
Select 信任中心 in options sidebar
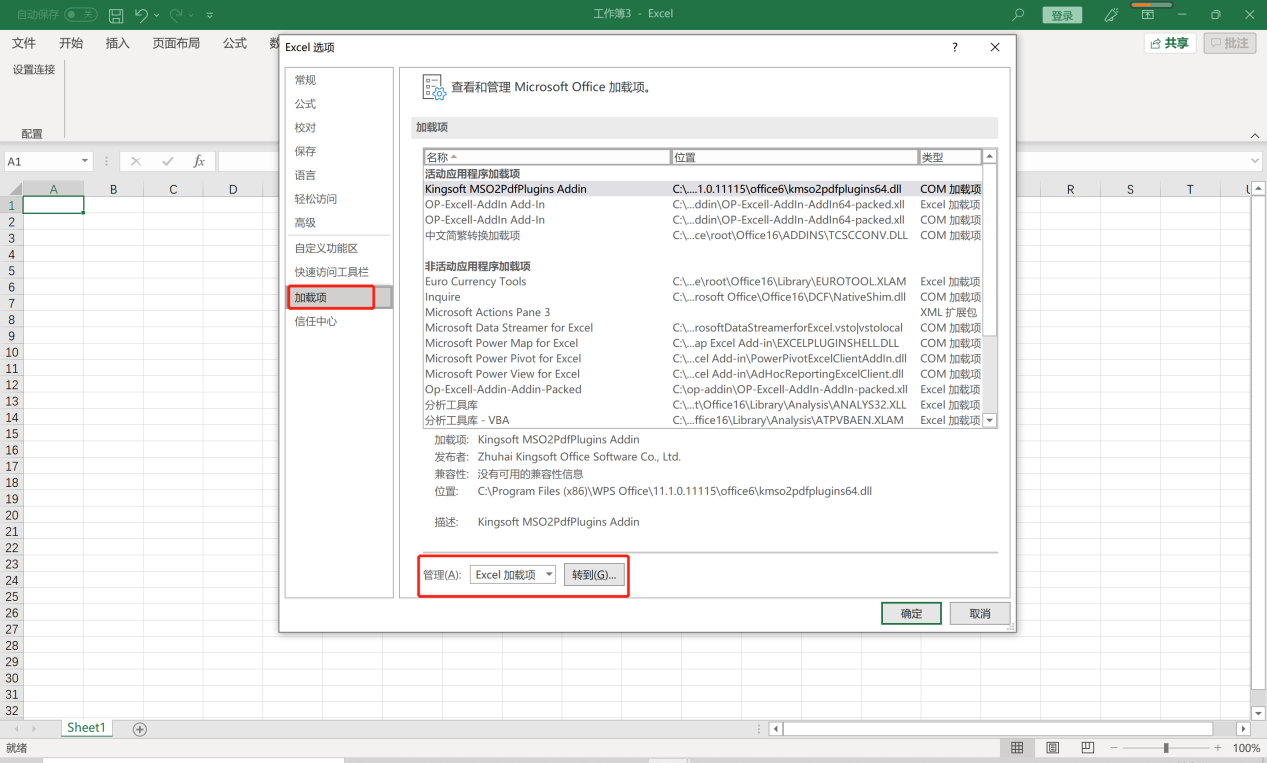tap(315, 321)
